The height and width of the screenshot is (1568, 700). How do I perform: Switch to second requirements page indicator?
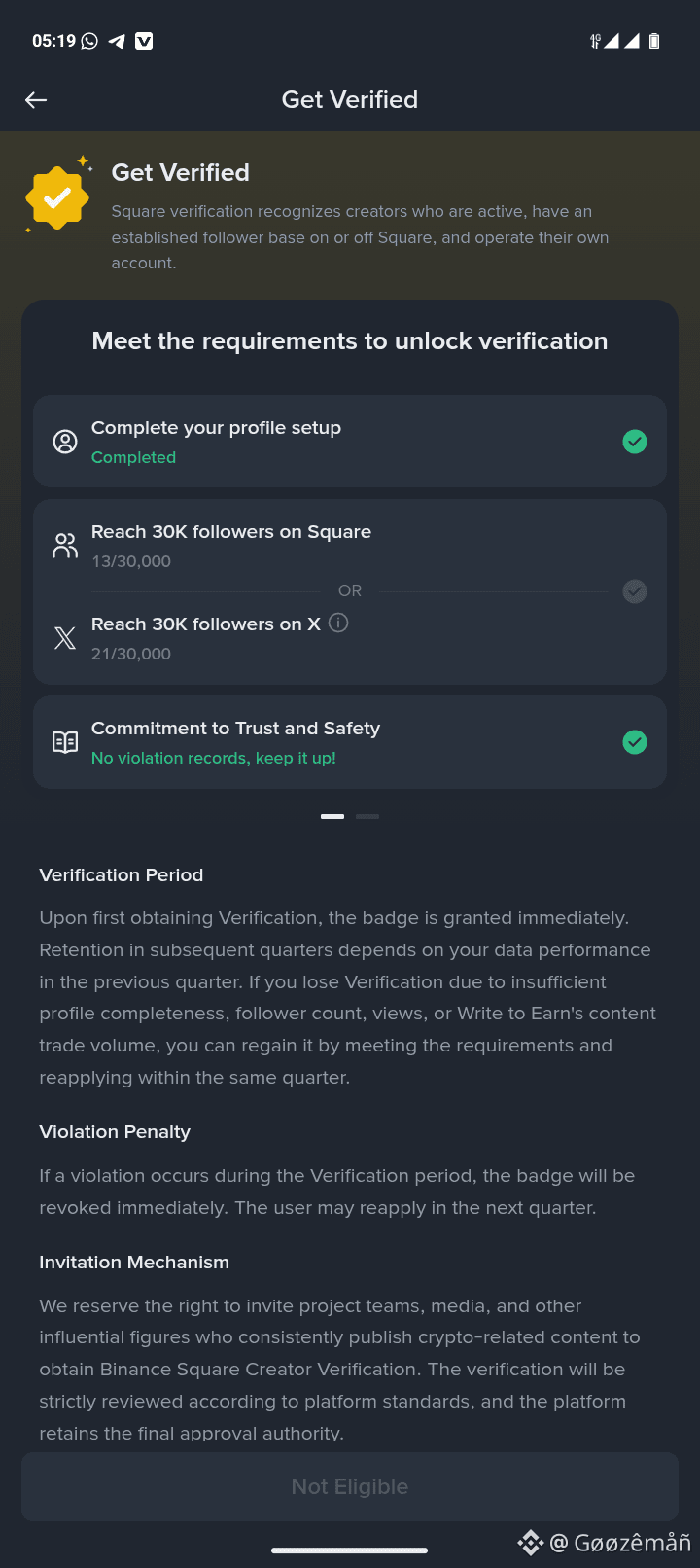[x=367, y=817]
